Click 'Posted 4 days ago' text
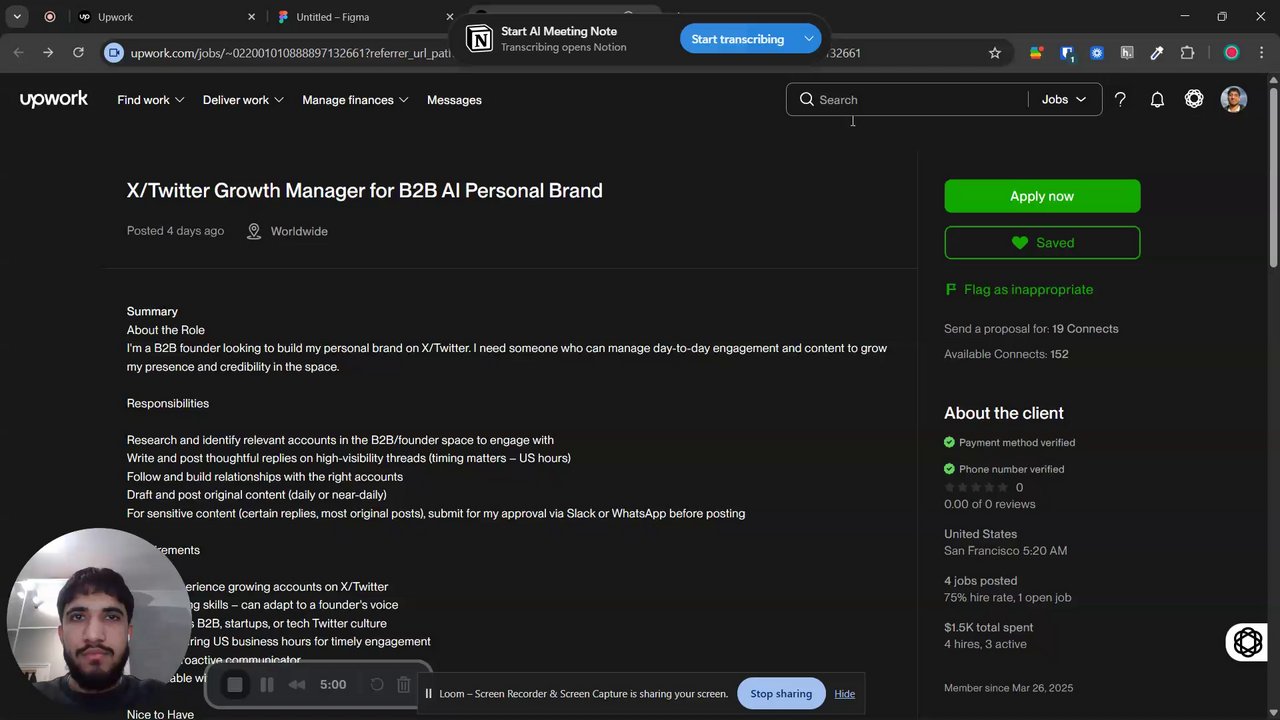Viewport: 1280px width, 720px height. pyautogui.click(x=175, y=231)
